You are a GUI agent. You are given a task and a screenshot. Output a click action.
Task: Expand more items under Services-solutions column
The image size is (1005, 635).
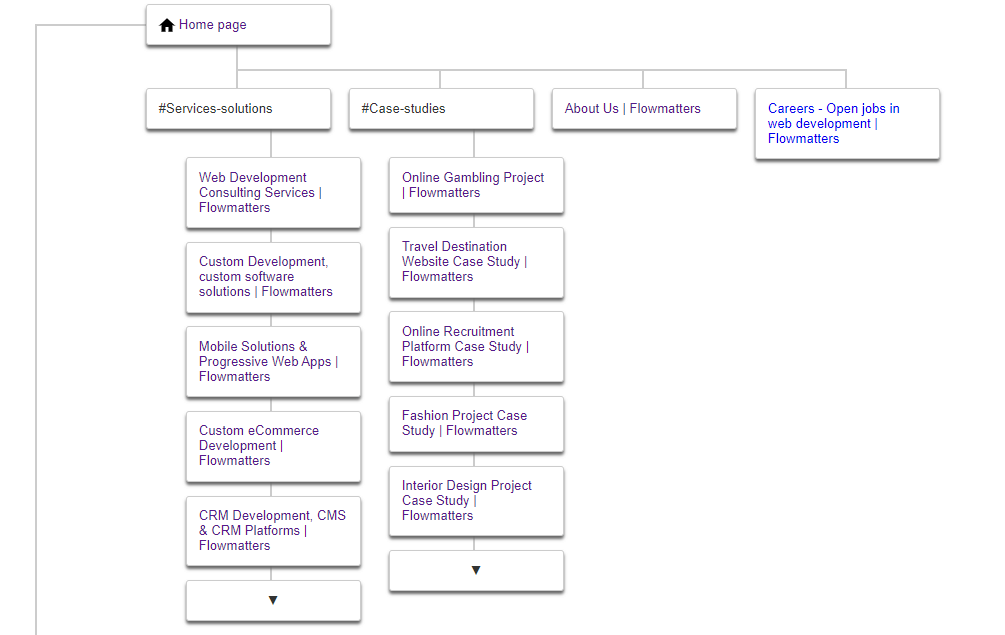[x=273, y=600]
